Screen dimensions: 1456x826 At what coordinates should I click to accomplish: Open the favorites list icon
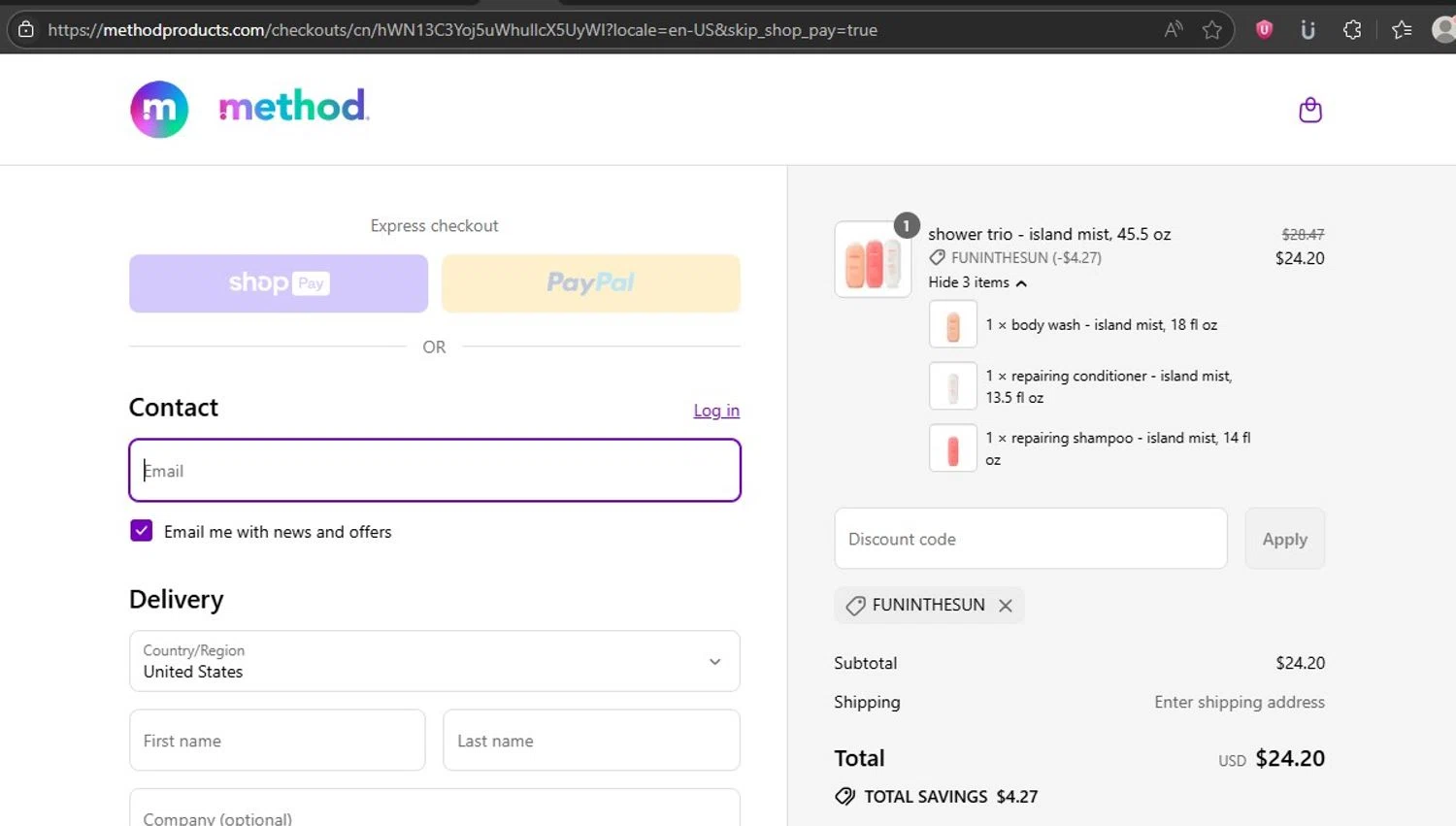(x=1401, y=30)
